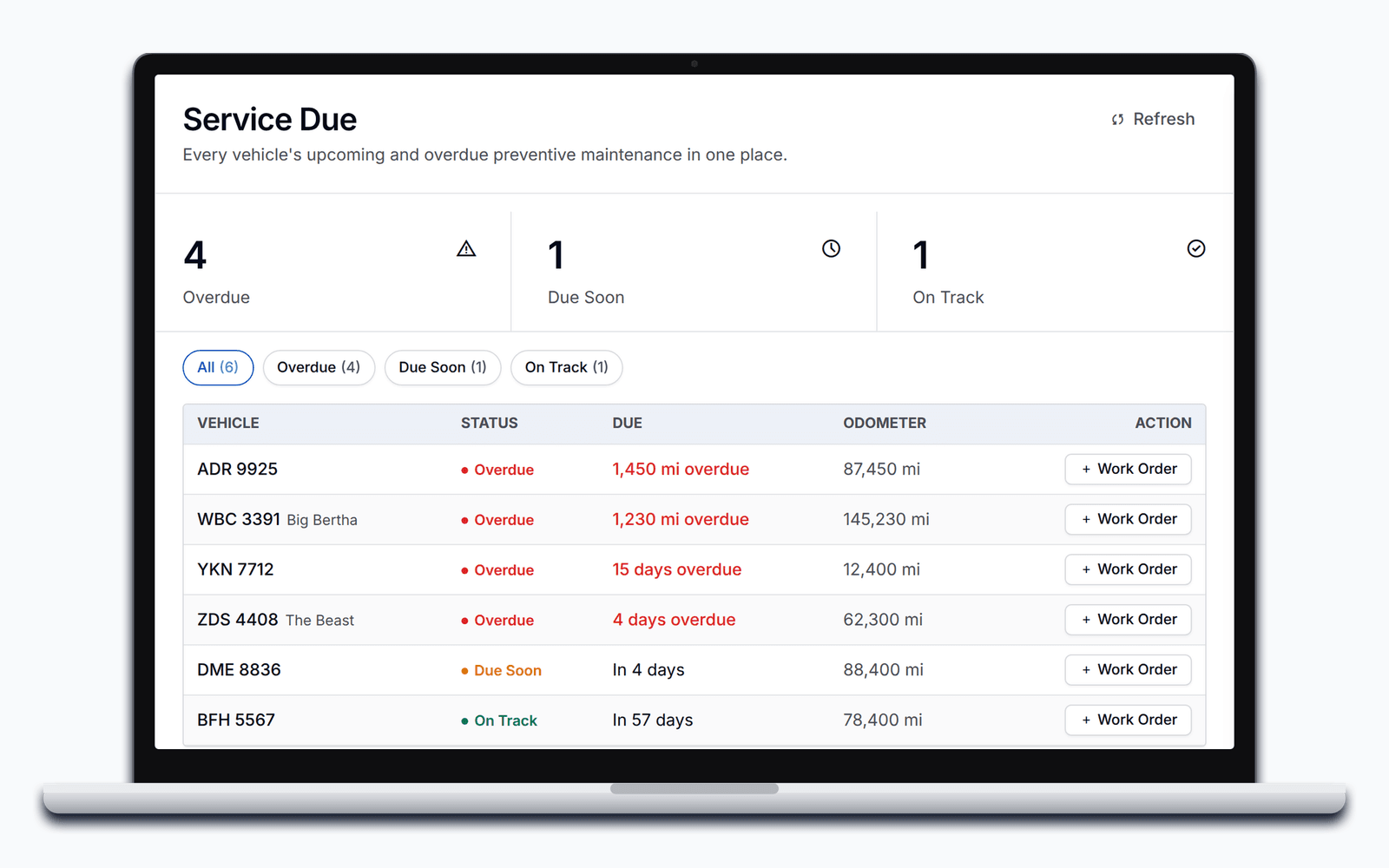
Task: Click odometer 145,230 mi
Action: tap(886, 519)
